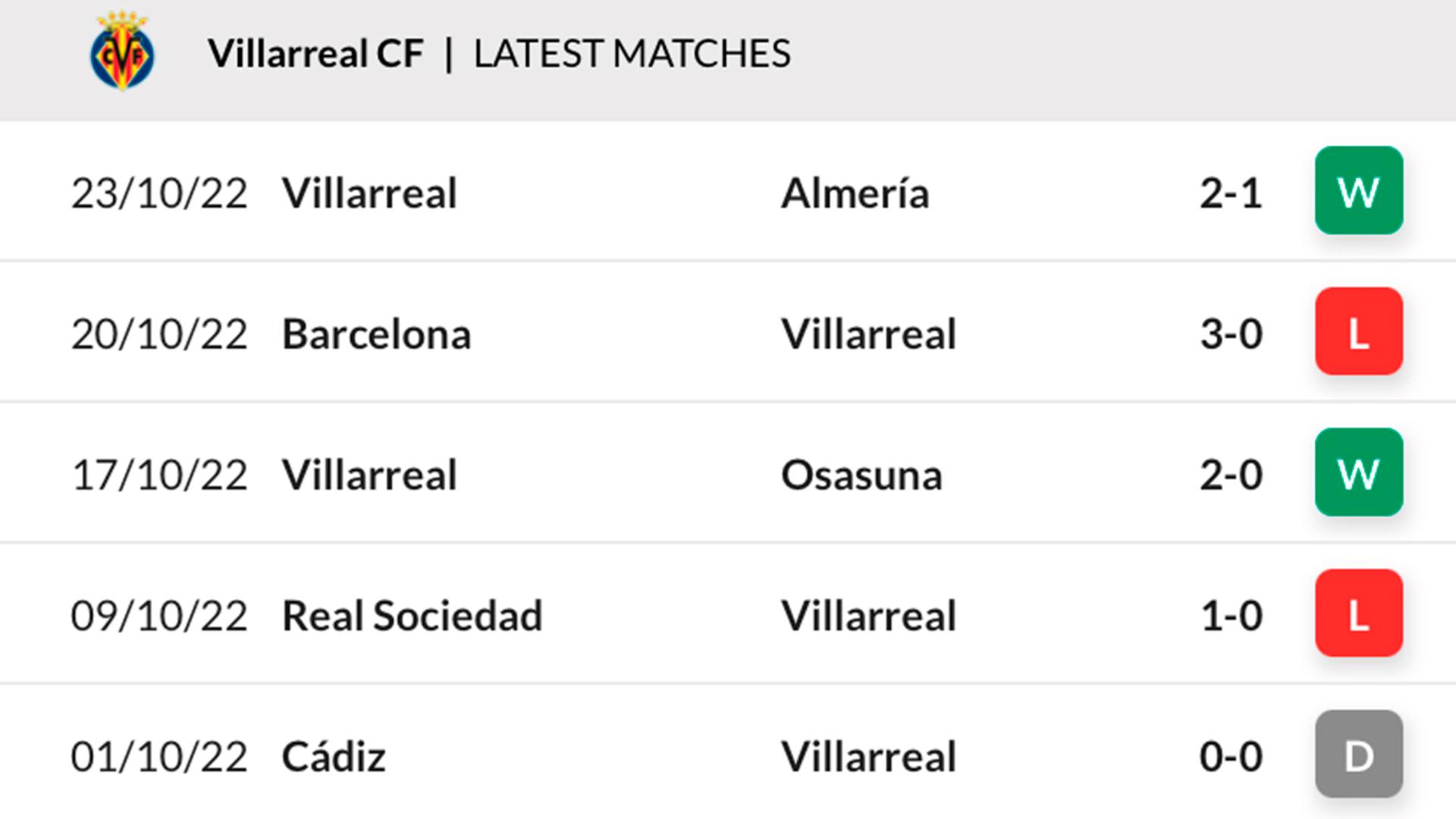Click the 1-0 score at Real Sociedad
The image size is (1456, 819).
click(x=1231, y=616)
